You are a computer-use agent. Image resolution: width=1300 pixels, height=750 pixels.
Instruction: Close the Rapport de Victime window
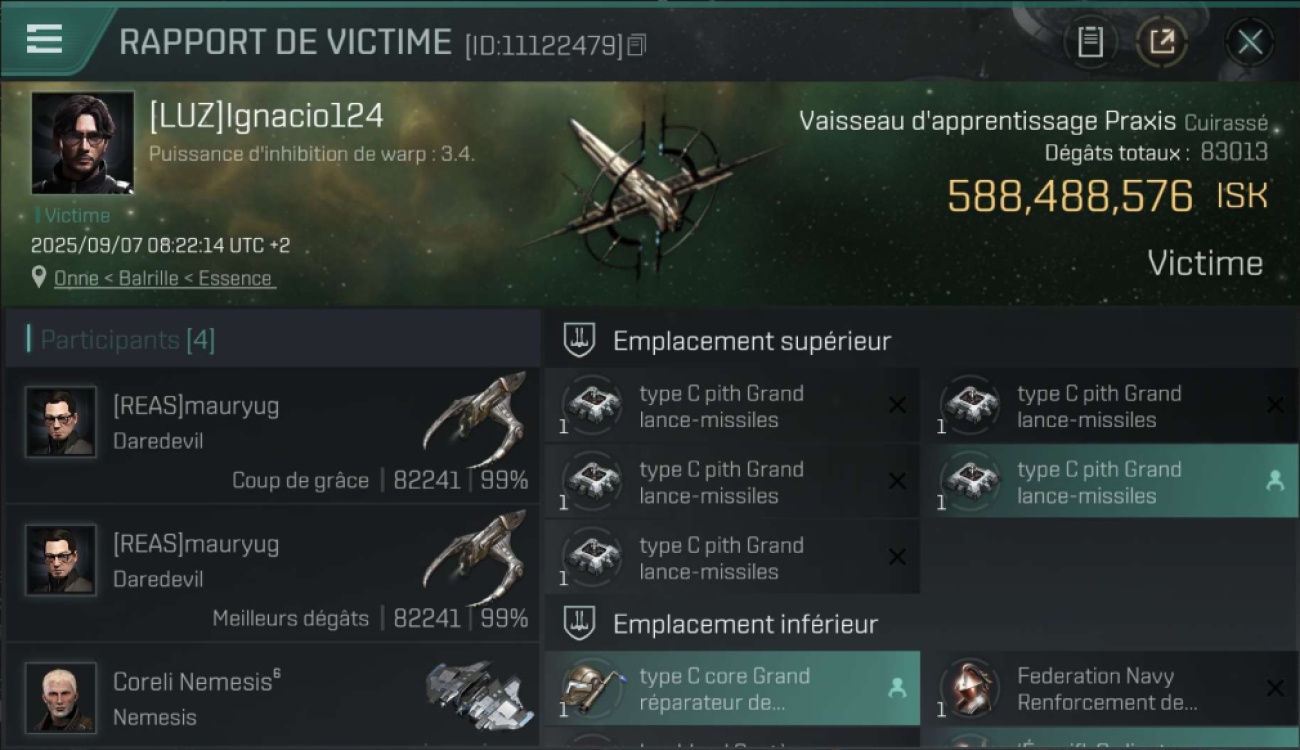click(1250, 42)
